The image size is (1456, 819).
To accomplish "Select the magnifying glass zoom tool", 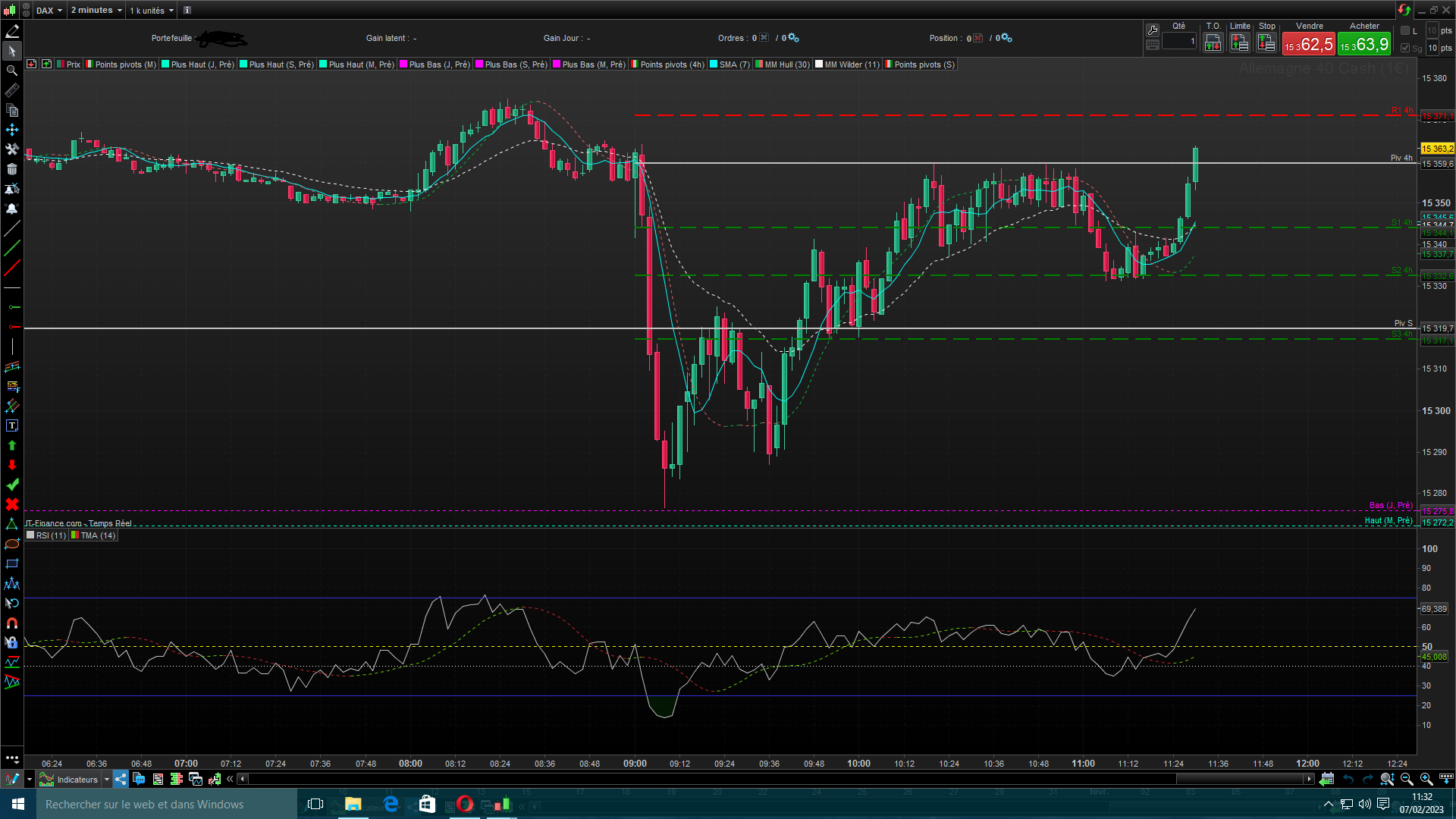I will [x=12, y=71].
